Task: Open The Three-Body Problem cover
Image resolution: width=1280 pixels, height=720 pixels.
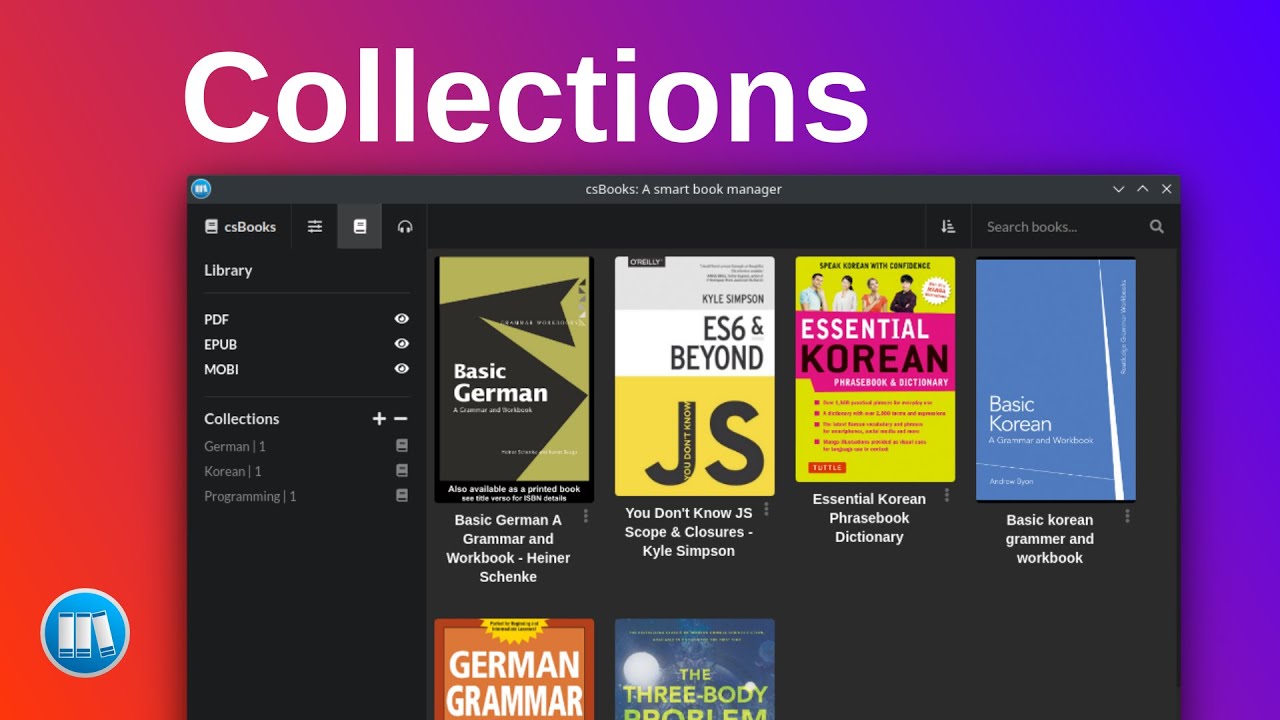Action: click(695, 669)
